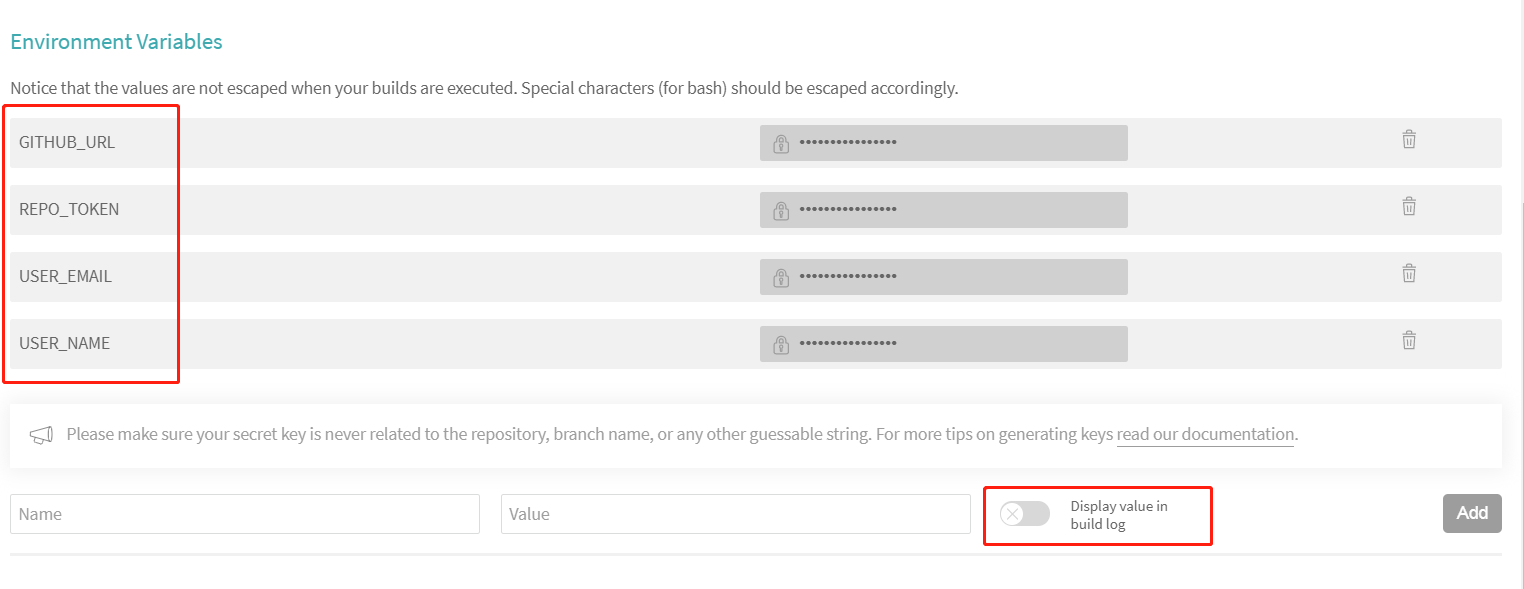Click the lock icon on REPO_TOKEN value
The image size is (1524, 589).
pos(781,210)
